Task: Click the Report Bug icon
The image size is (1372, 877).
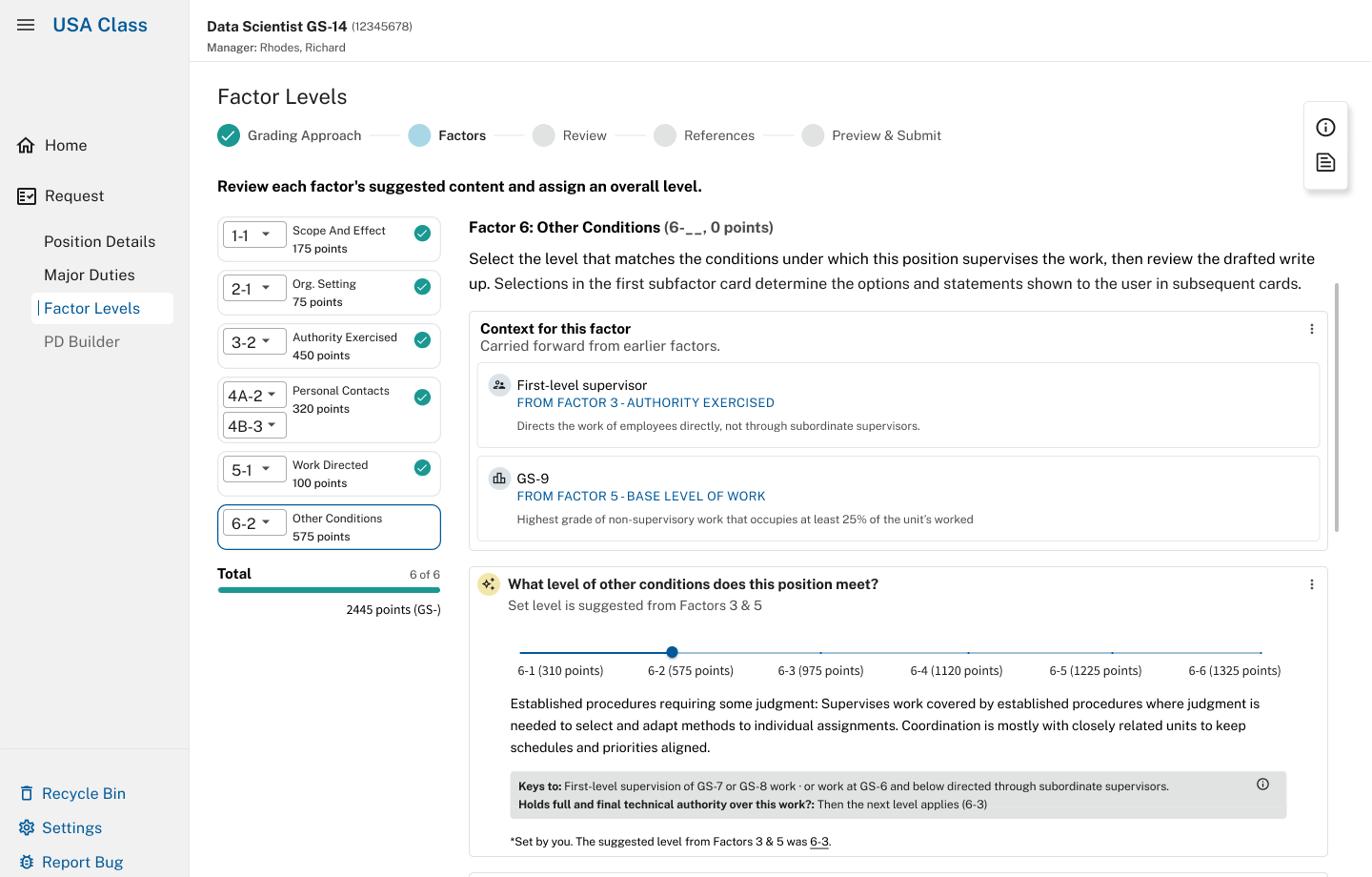Action: tap(27, 863)
